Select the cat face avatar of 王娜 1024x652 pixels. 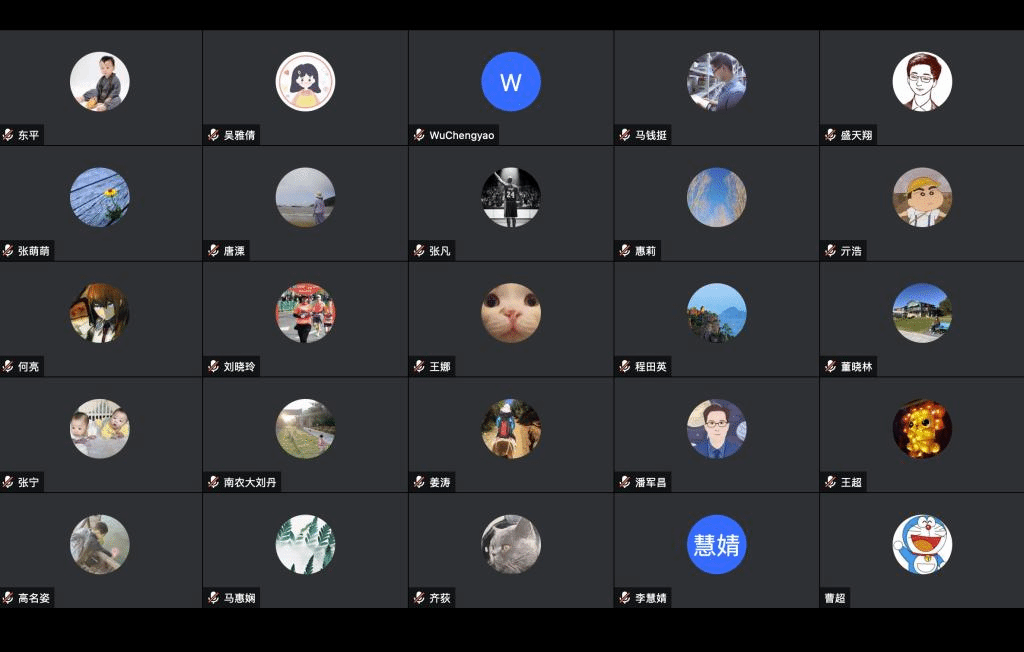(511, 313)
